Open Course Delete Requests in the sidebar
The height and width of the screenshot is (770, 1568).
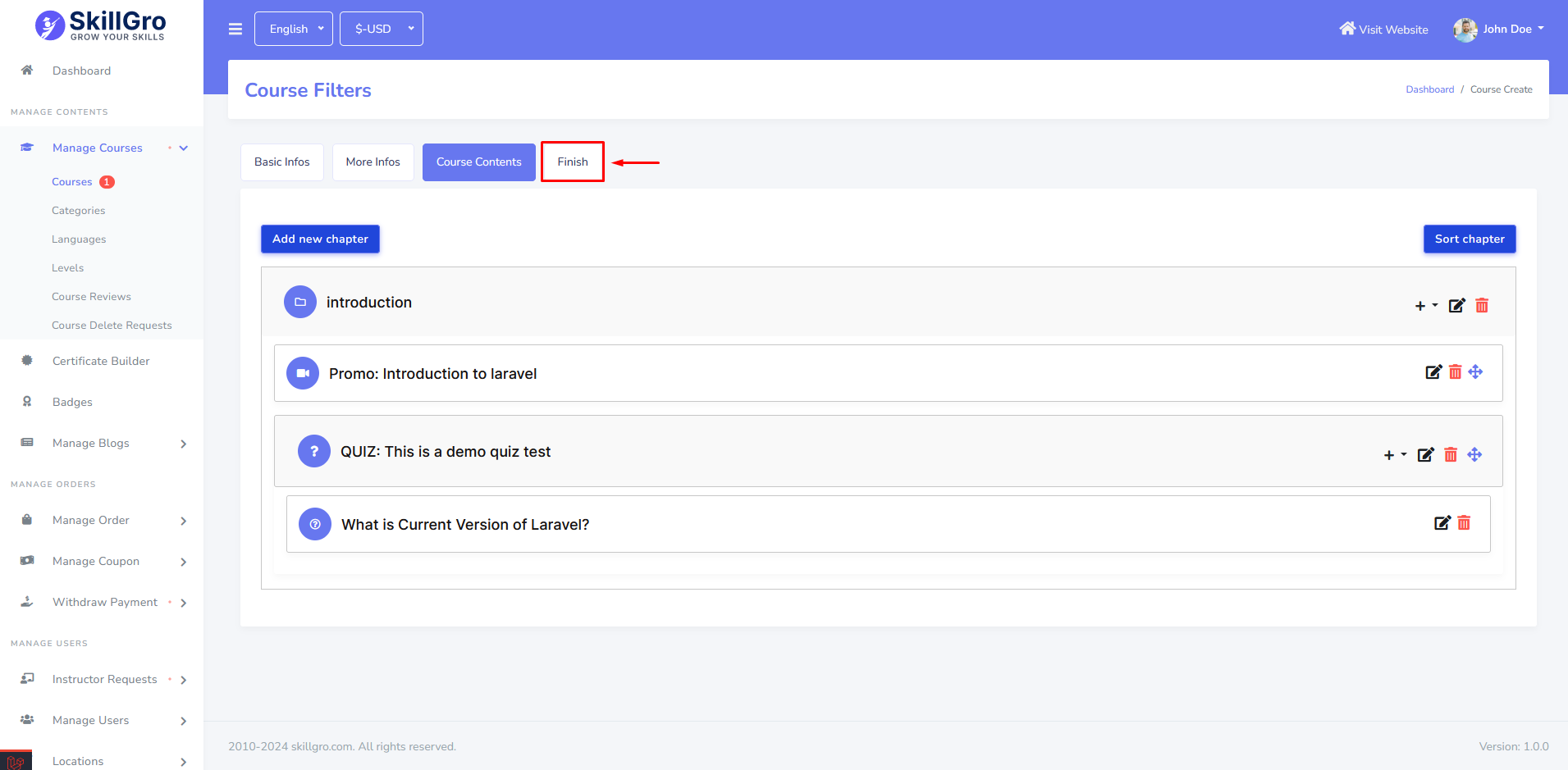coord(112,325)
